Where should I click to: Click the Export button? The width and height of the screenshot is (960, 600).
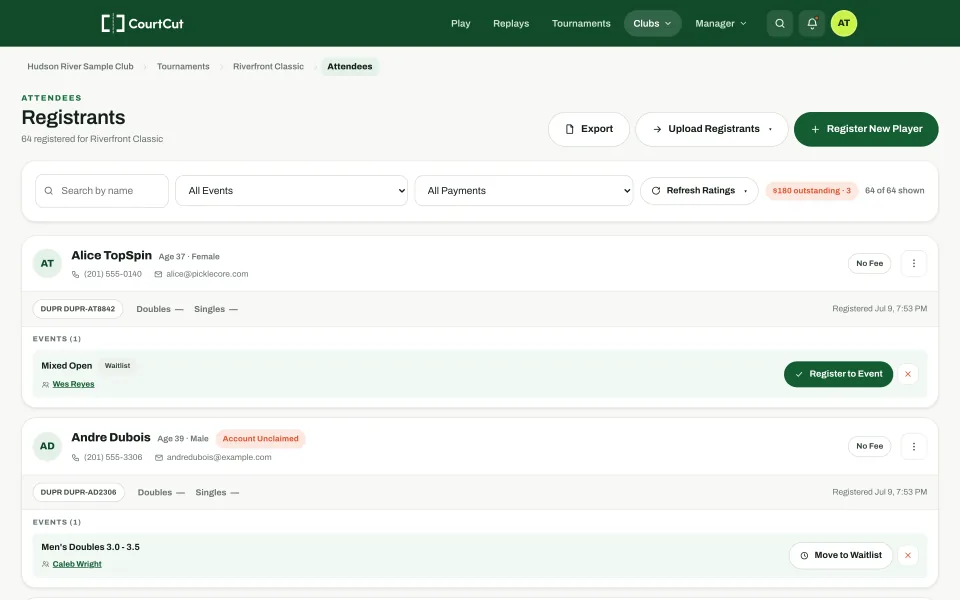pos(588,129)
